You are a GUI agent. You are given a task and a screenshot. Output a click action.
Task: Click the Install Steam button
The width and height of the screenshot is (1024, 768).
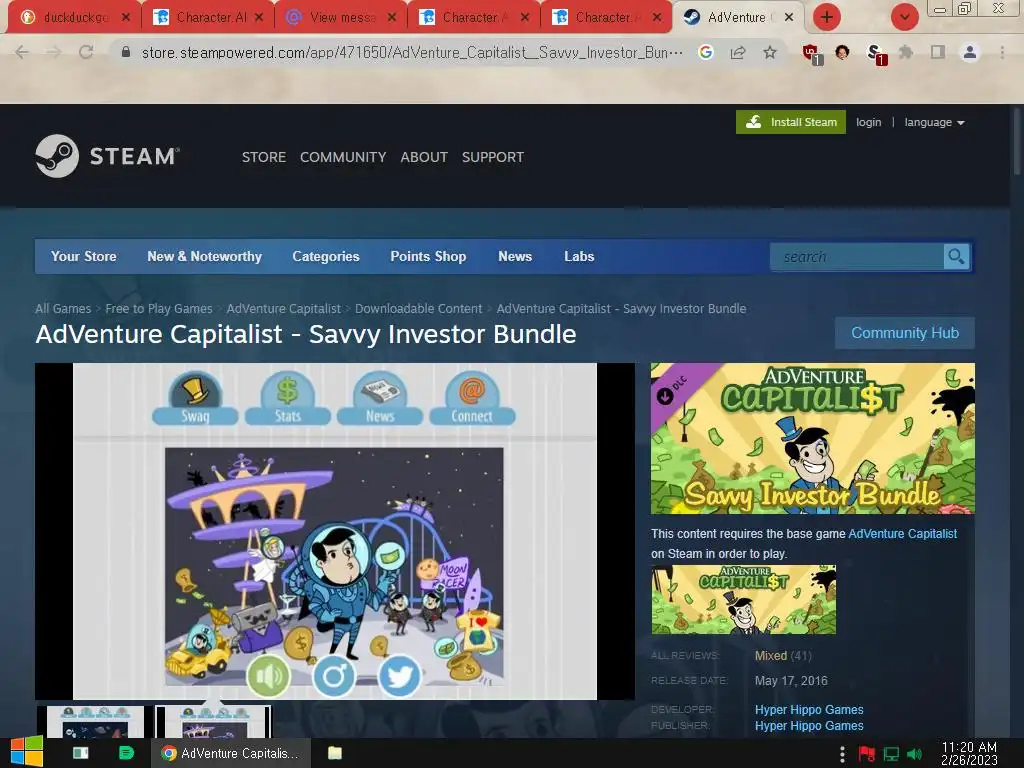(791, 122)
